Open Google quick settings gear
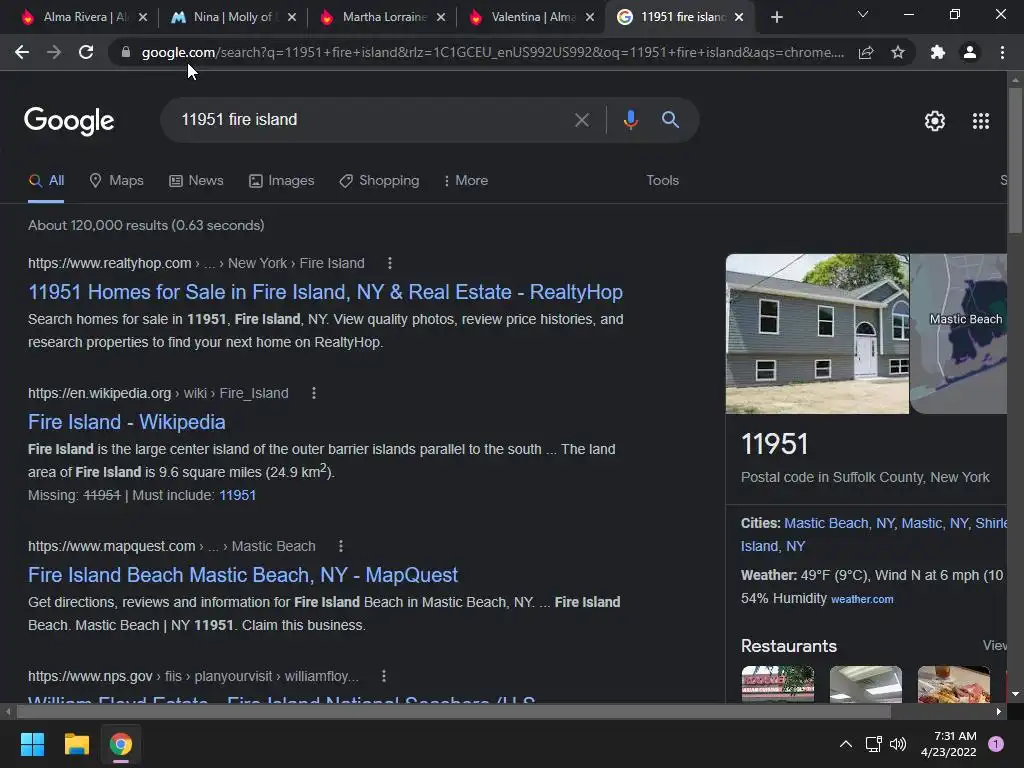Image resolution: width=1024 pixels, height=768 pixels. [x=935, y=121]
